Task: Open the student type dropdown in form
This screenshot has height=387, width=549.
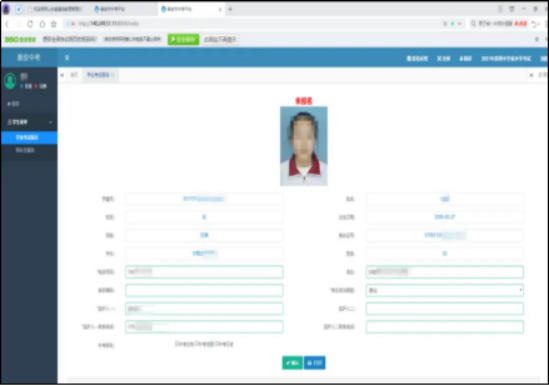Action: click(x=444, y=290)
